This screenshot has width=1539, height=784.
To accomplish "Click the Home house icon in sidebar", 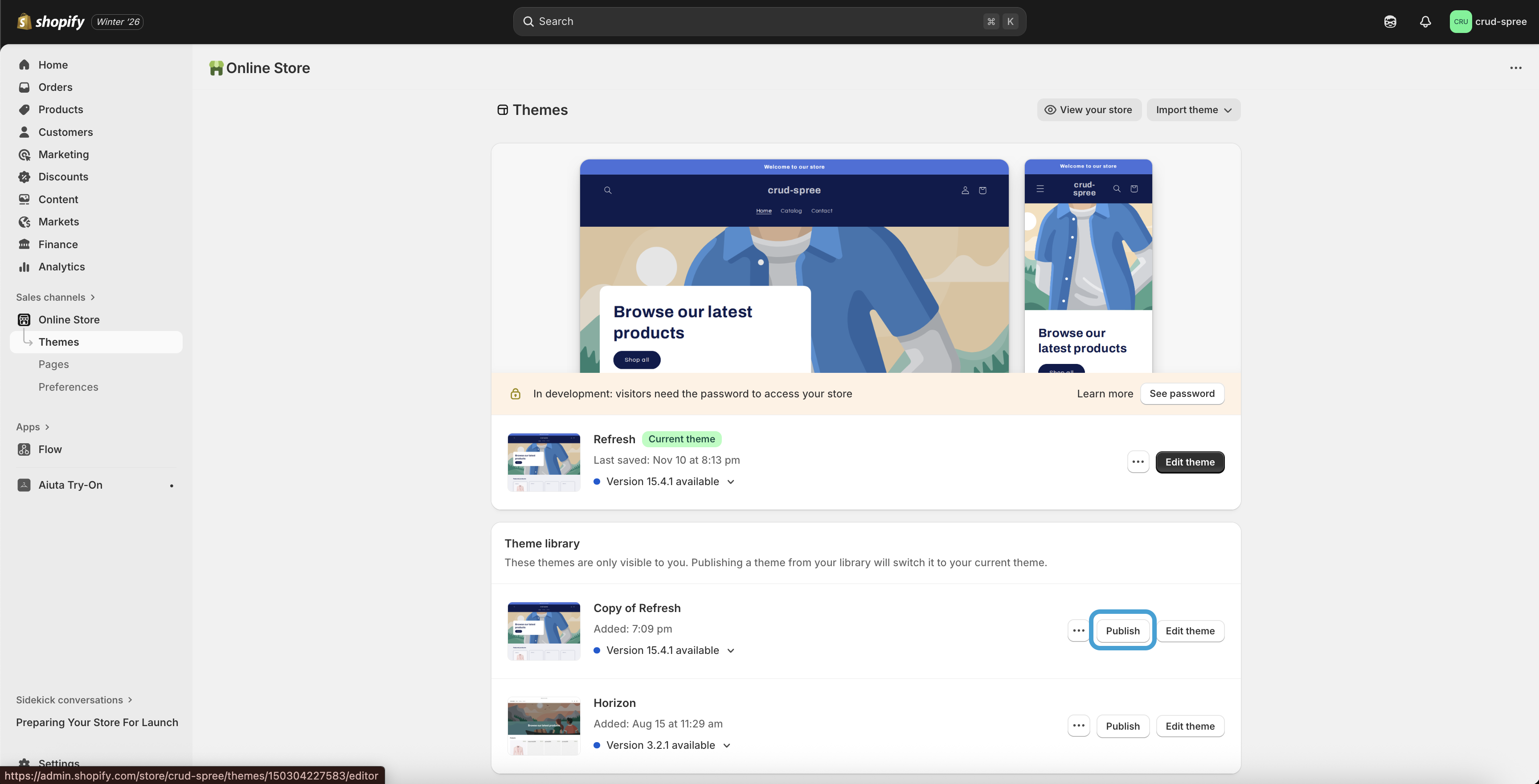I will pos(24,65).
